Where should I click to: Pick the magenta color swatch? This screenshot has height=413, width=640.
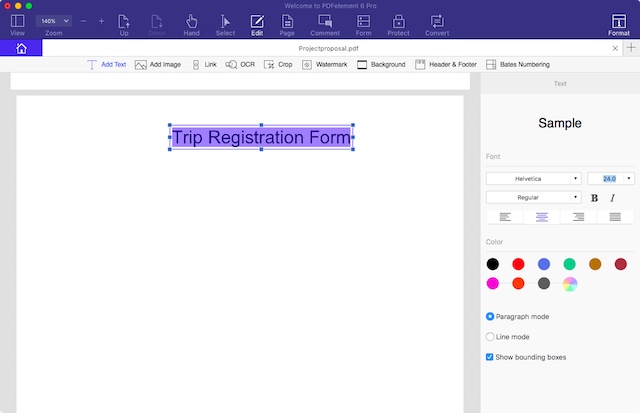[493, 283]
